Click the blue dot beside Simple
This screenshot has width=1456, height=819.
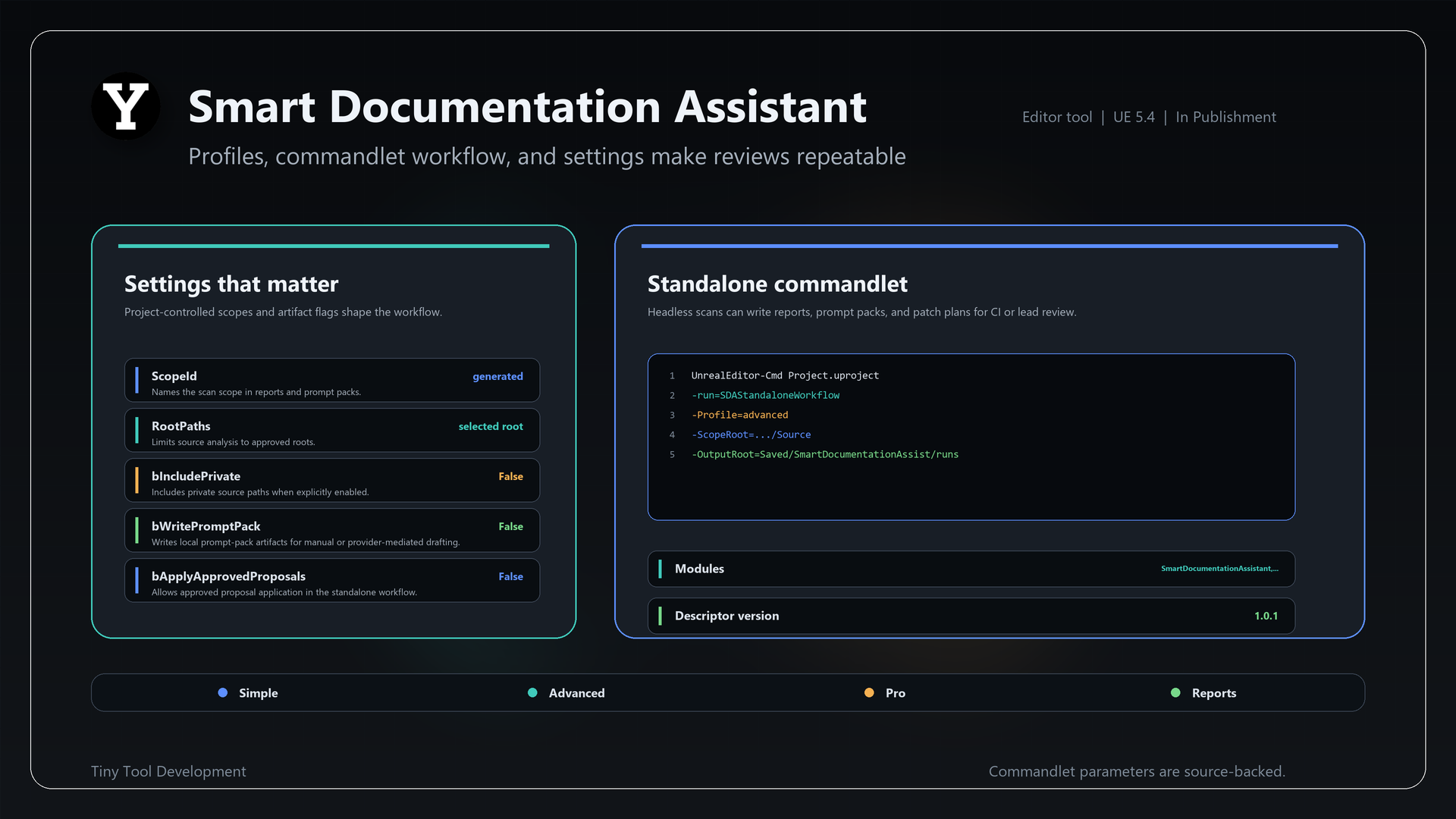point(223,692)
